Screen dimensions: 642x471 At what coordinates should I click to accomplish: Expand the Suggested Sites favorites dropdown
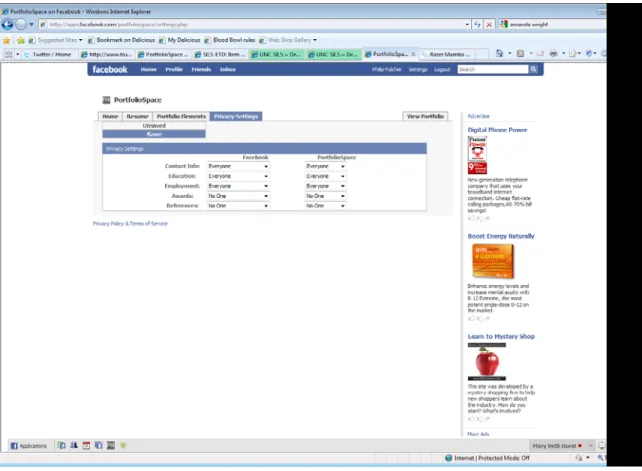point(81,40)
